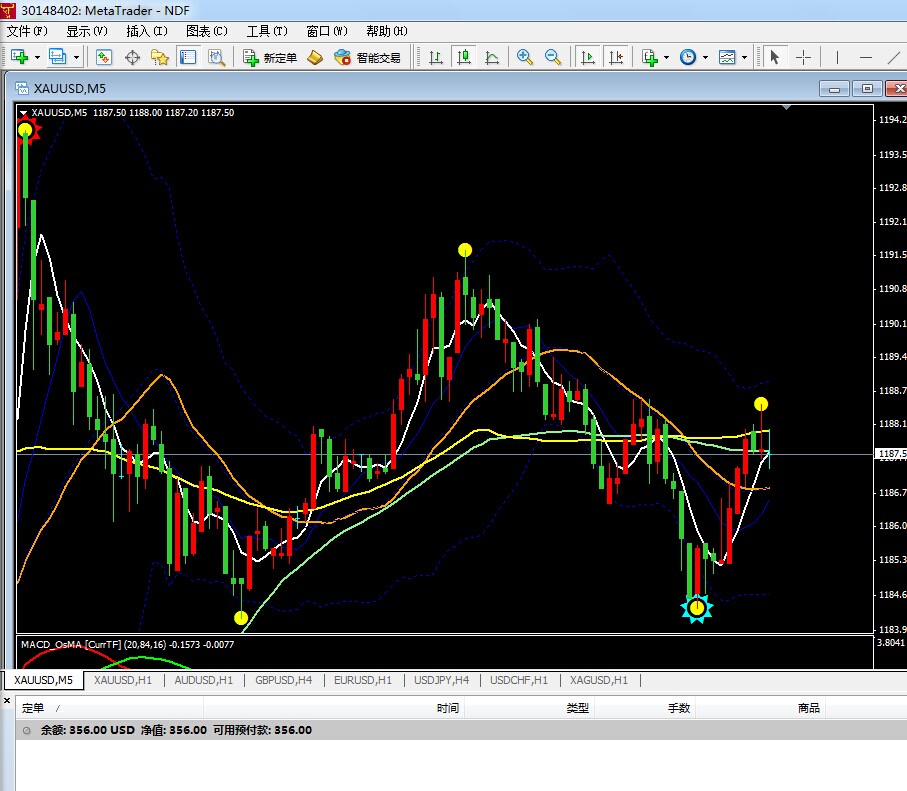Toggle the Market Watch window icon
This screenshot has height=791, width=907.
tap(104, 57)
